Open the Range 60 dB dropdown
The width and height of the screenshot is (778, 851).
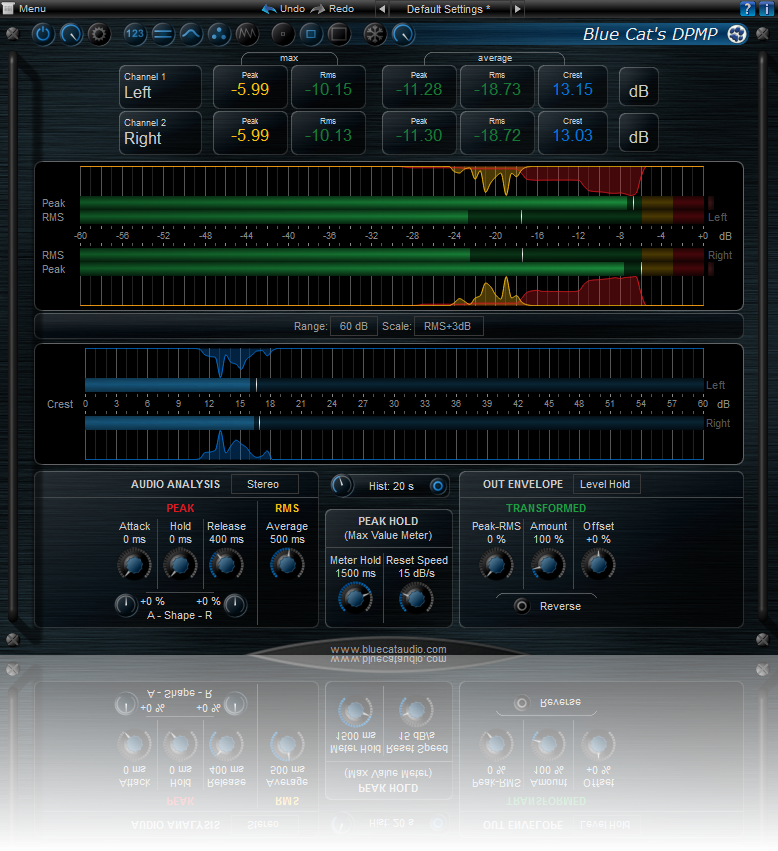tap(353, 326)
